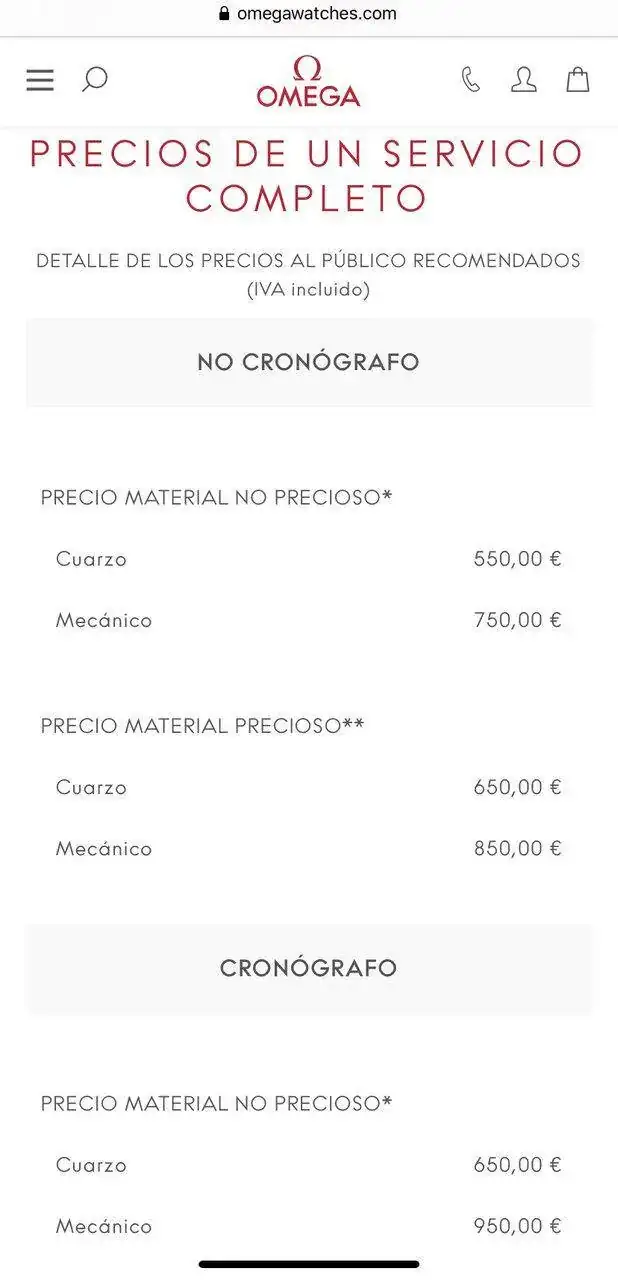618x1280 pixels.
Task: Go to homepage via Omega logo
Action: 308,82
